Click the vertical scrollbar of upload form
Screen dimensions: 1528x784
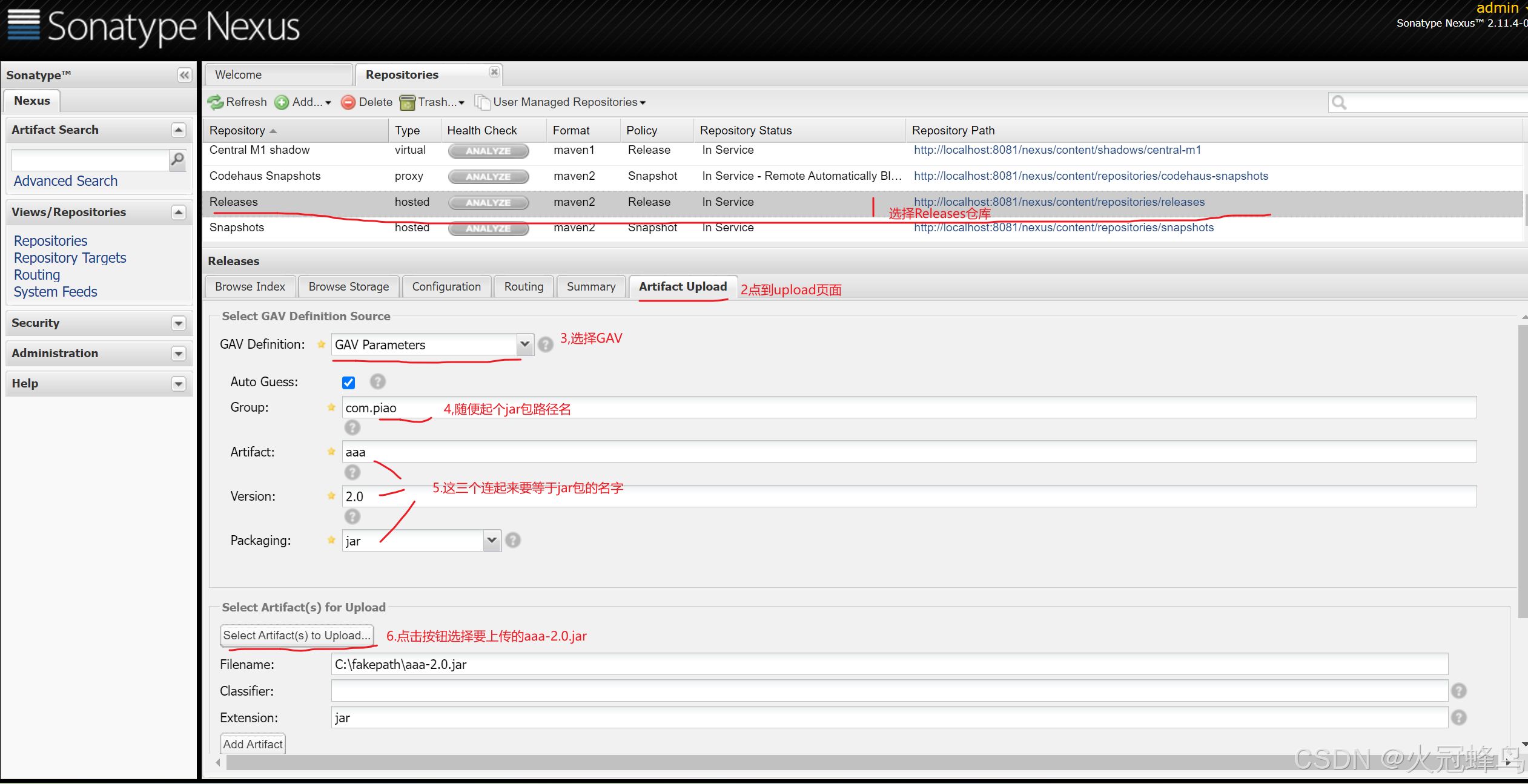[1523, 472]
